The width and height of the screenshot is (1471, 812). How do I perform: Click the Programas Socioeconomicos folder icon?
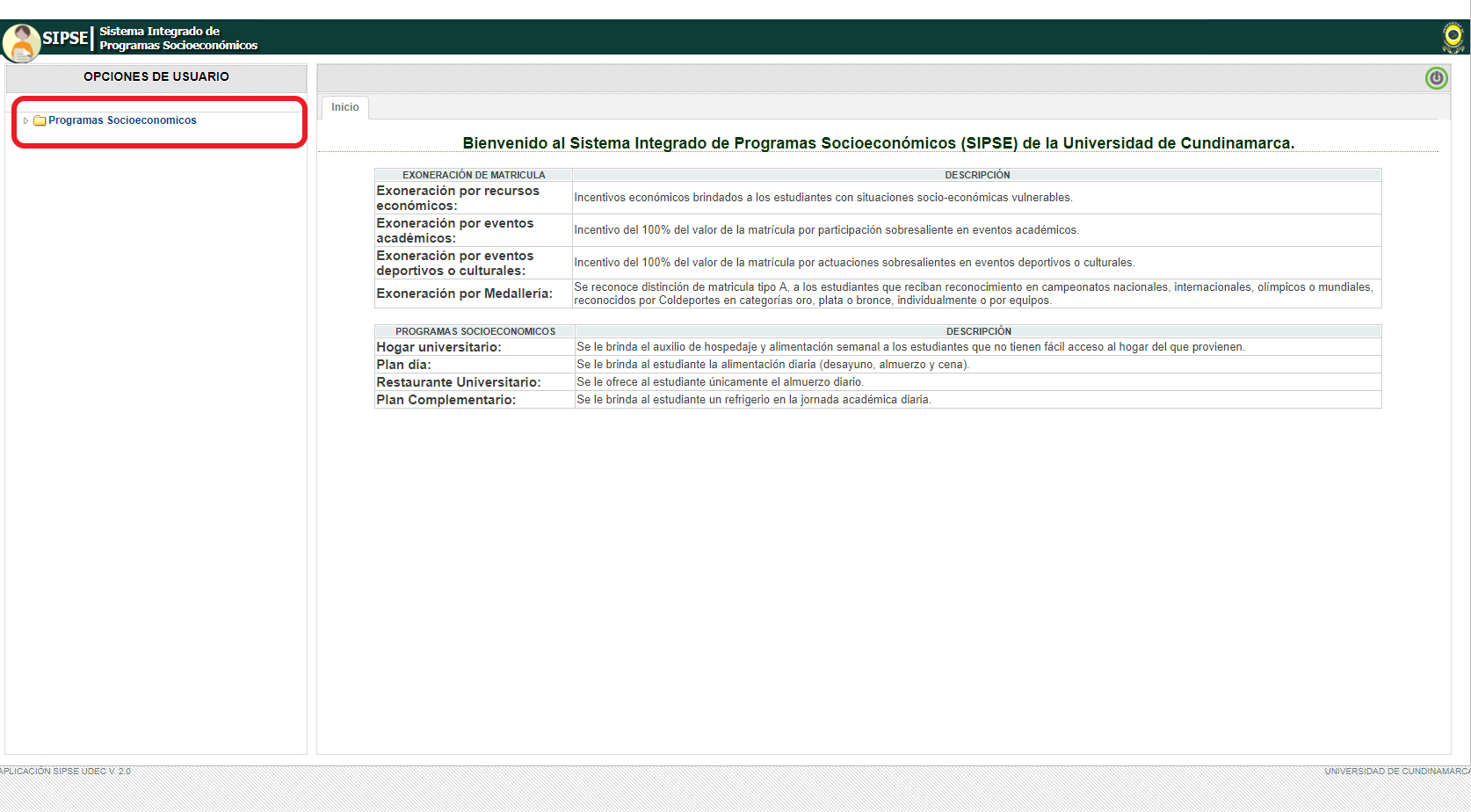pyautogui.click(x=40, y=120)
